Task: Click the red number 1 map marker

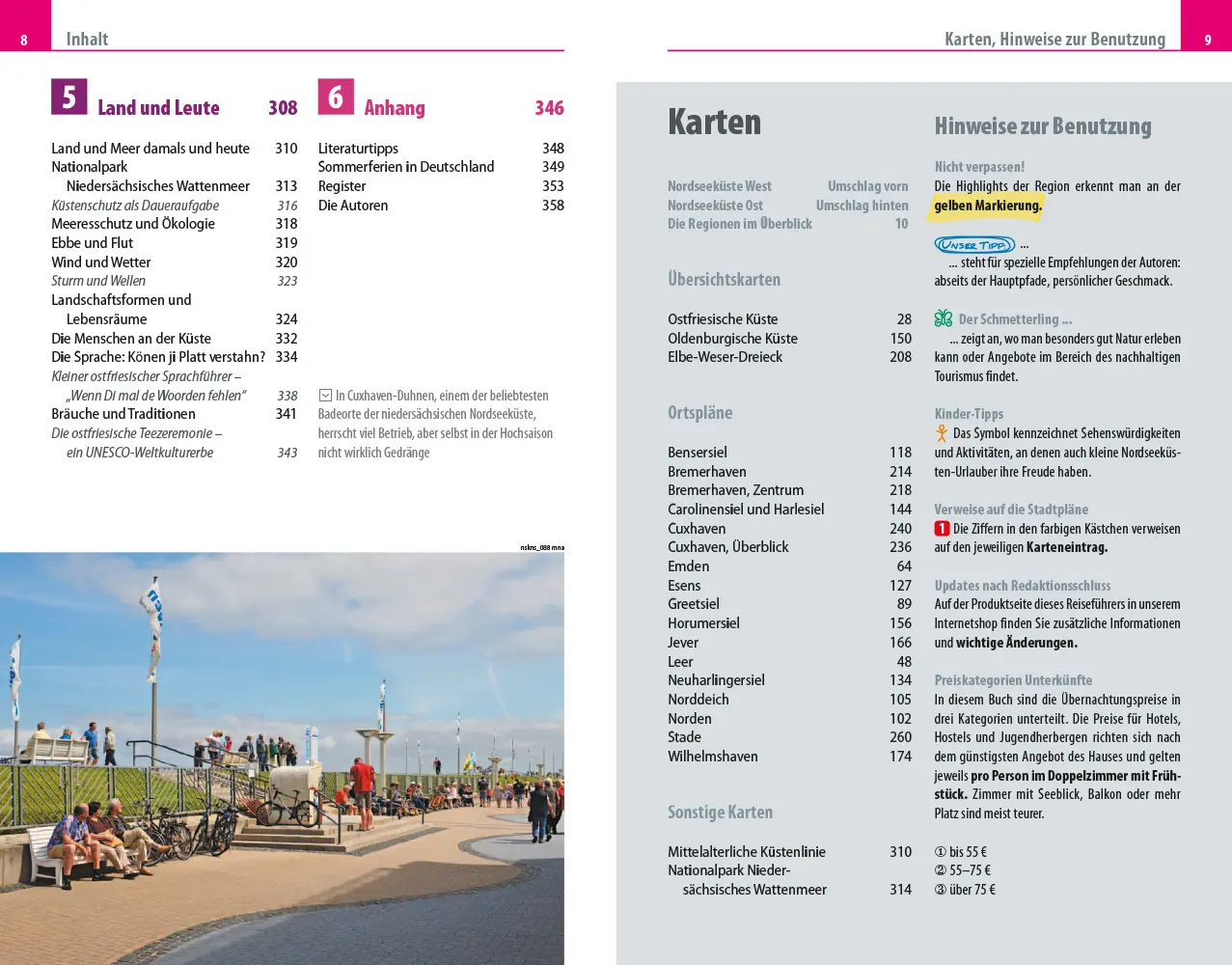Action: [942, 529]
